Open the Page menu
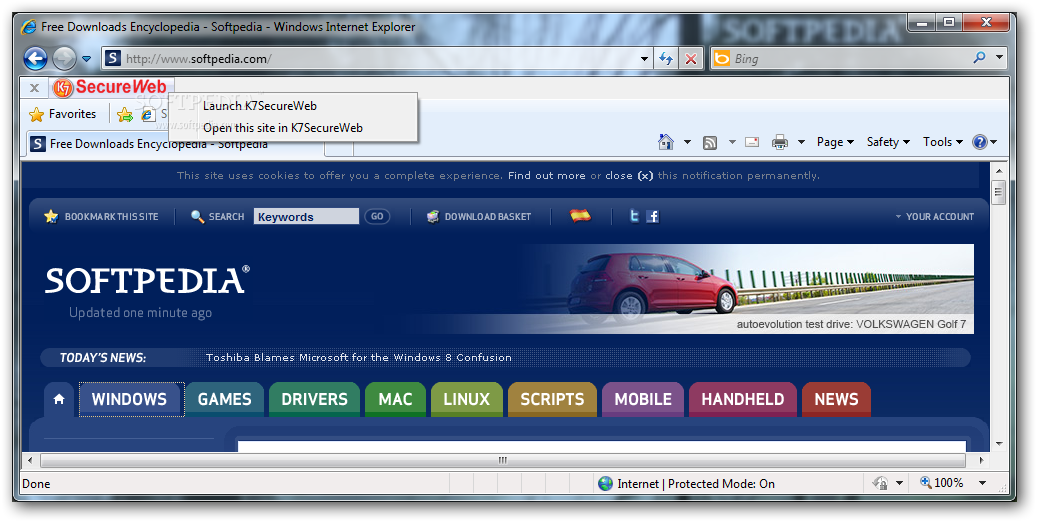1037x522 pixels. [835, 142]
